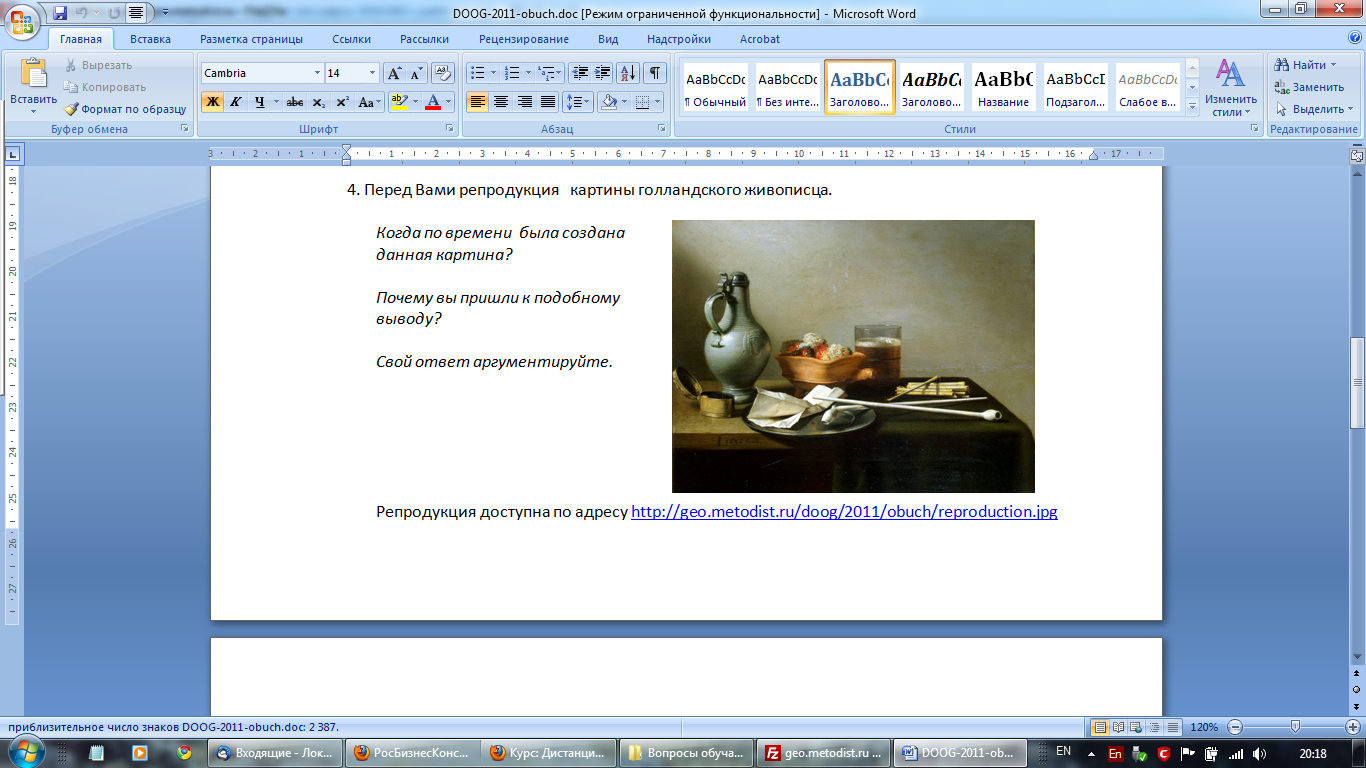Apply the Название style
This screenshot has width=1366, height=768.
pos(1003,88)
